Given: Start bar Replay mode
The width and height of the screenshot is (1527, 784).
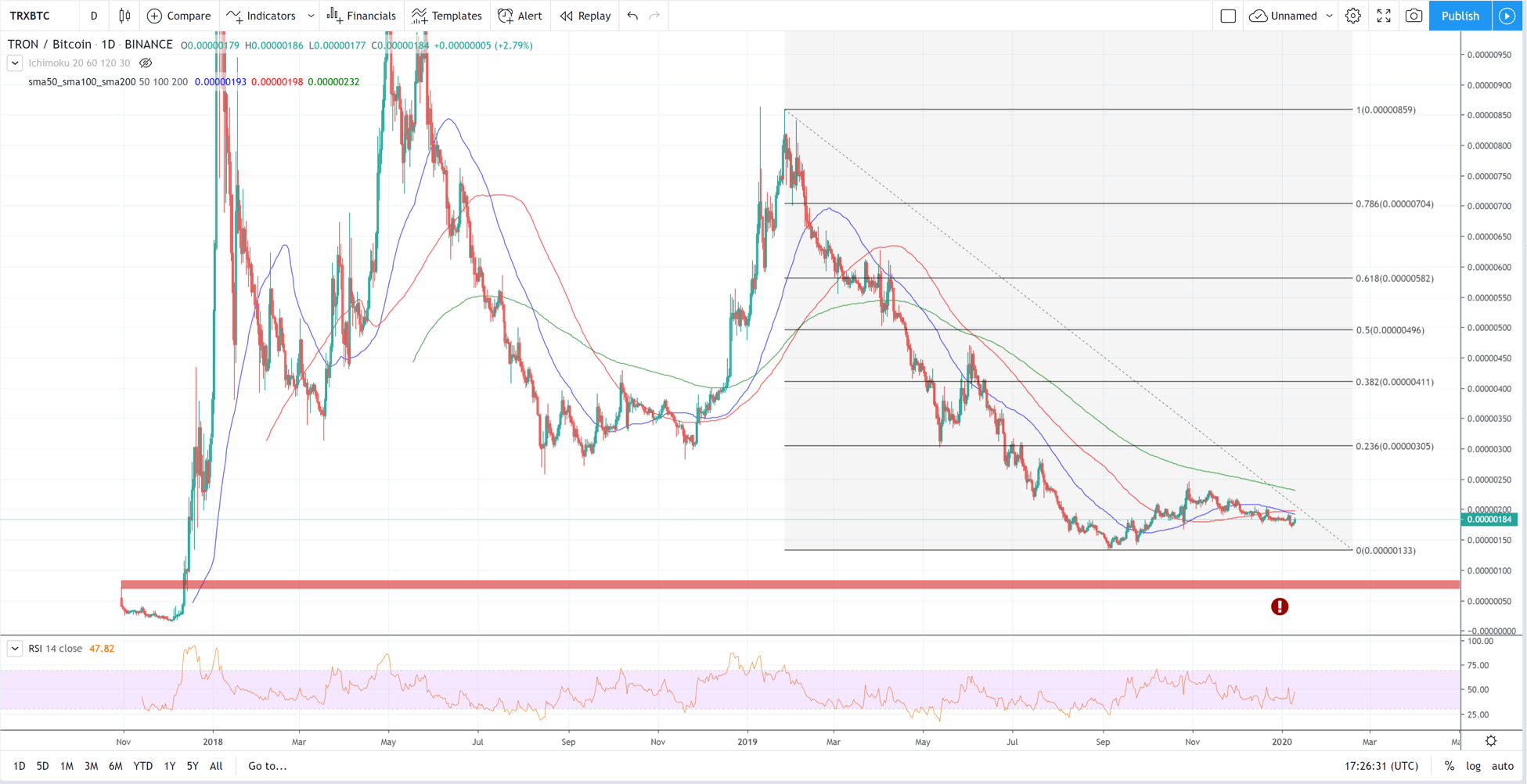Looking at the screenshot, I should pos(585,16).
